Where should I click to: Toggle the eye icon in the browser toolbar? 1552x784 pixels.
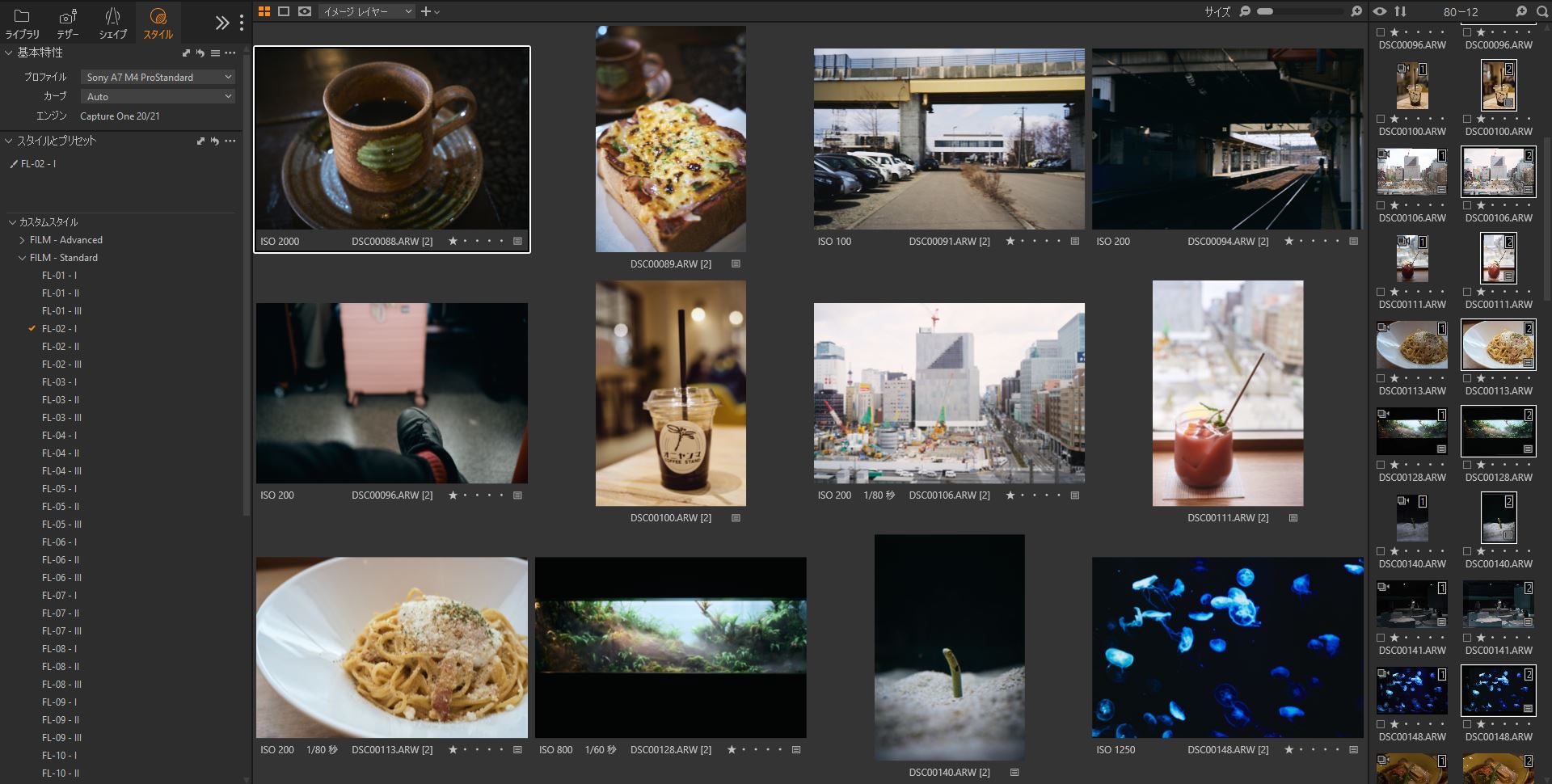point(1380,11)
